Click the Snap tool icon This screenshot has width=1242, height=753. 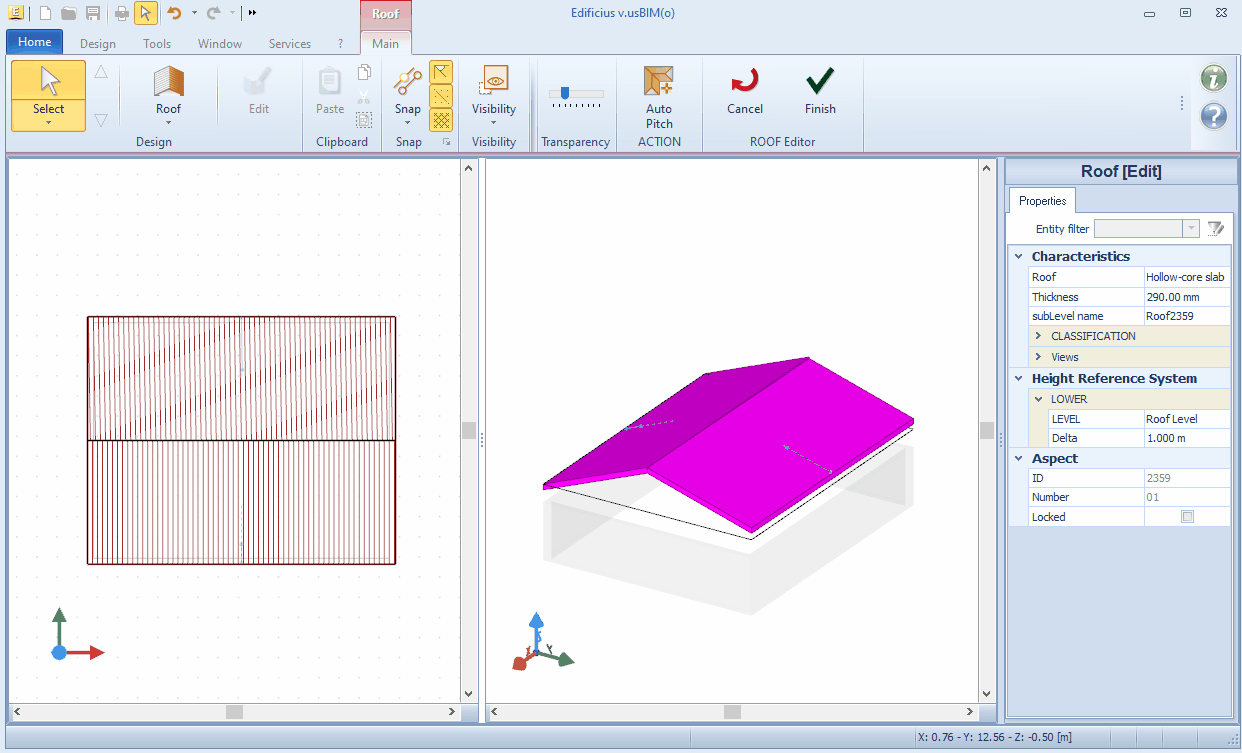pyautogui.click(x=408, y=82)
